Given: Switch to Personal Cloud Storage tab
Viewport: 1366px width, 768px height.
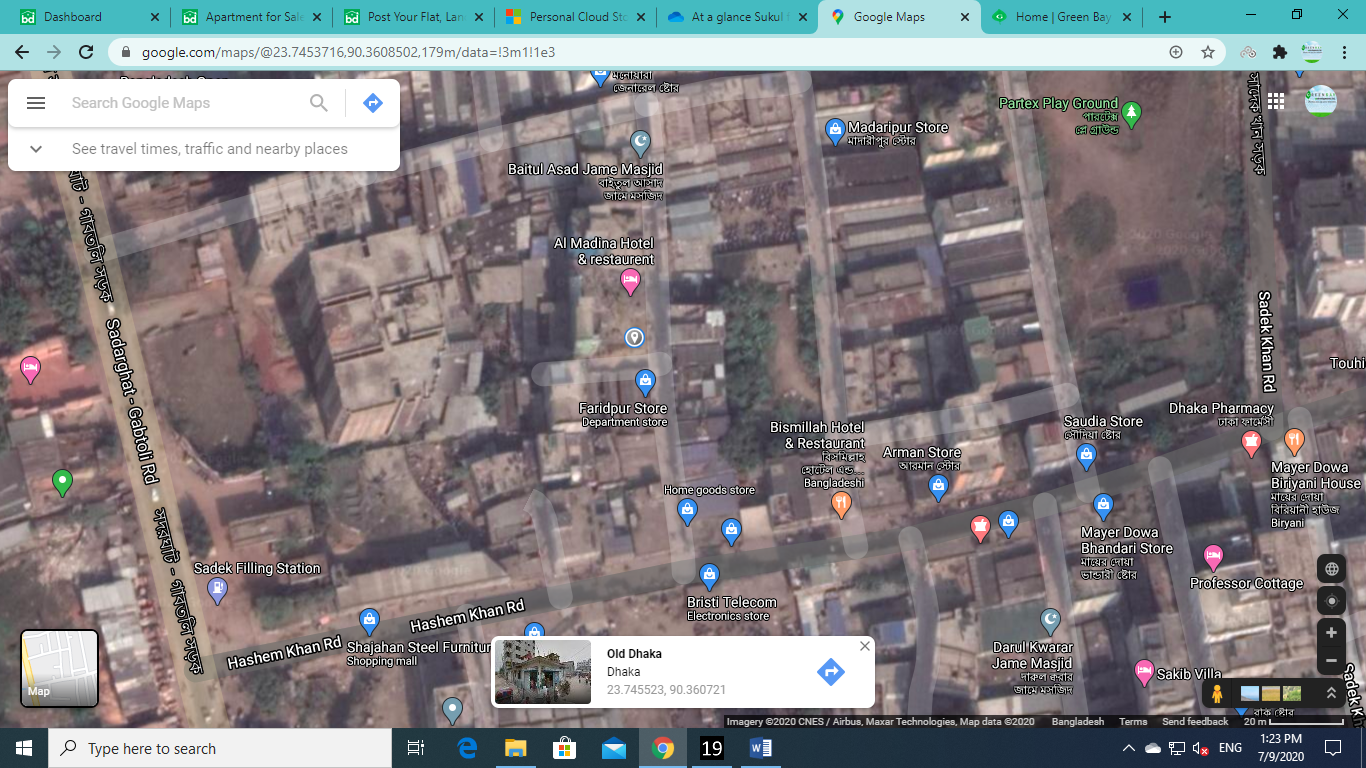Looking at the screenshot, I should click(x=575, y=17).
